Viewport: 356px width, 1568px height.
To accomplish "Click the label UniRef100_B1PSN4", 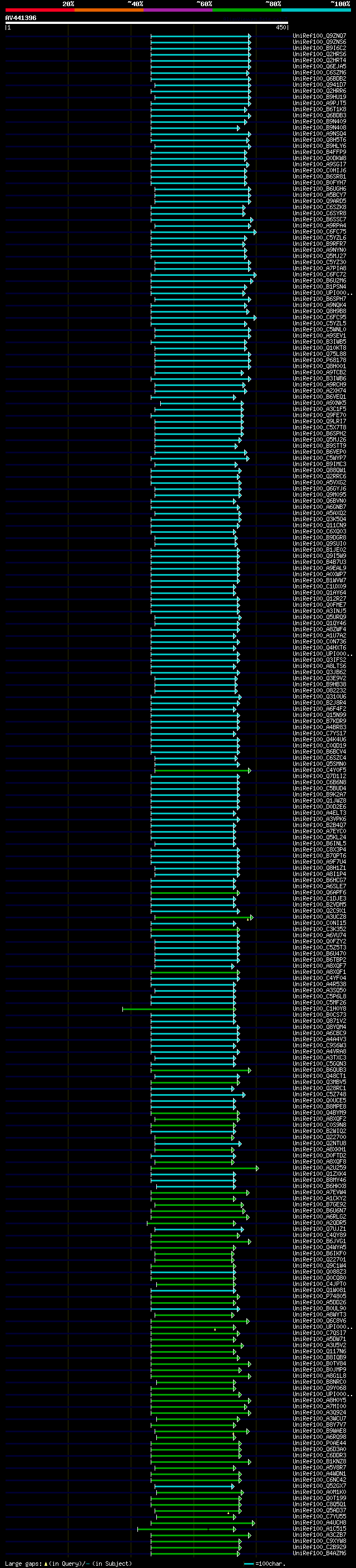I will [x=319, y=286].
